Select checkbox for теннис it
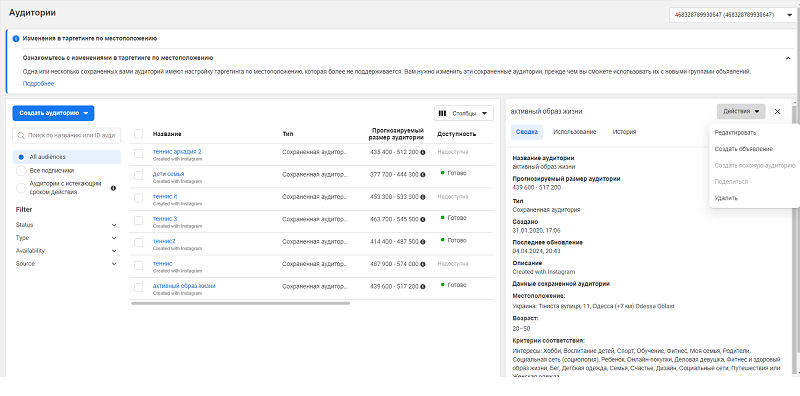The height and width of the screenshot is (396, 800). (x=138, y=198)
